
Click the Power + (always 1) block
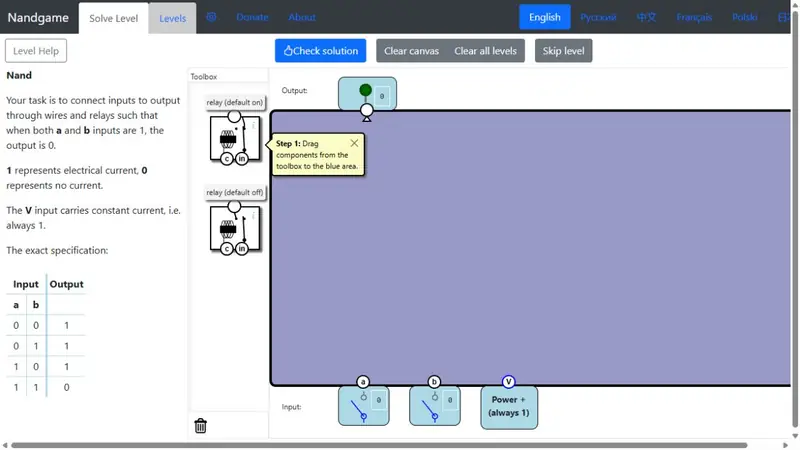[509, 407]
